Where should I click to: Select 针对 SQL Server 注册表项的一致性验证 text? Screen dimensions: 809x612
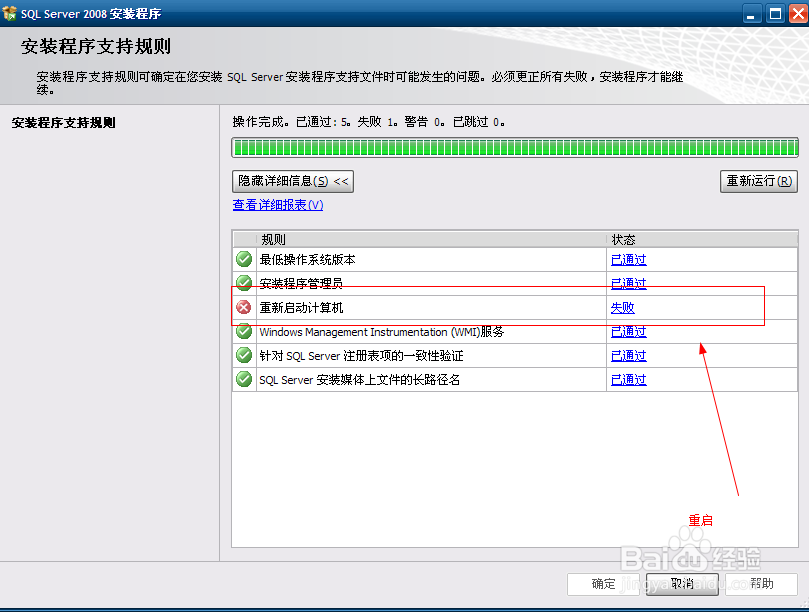[361, 356]
